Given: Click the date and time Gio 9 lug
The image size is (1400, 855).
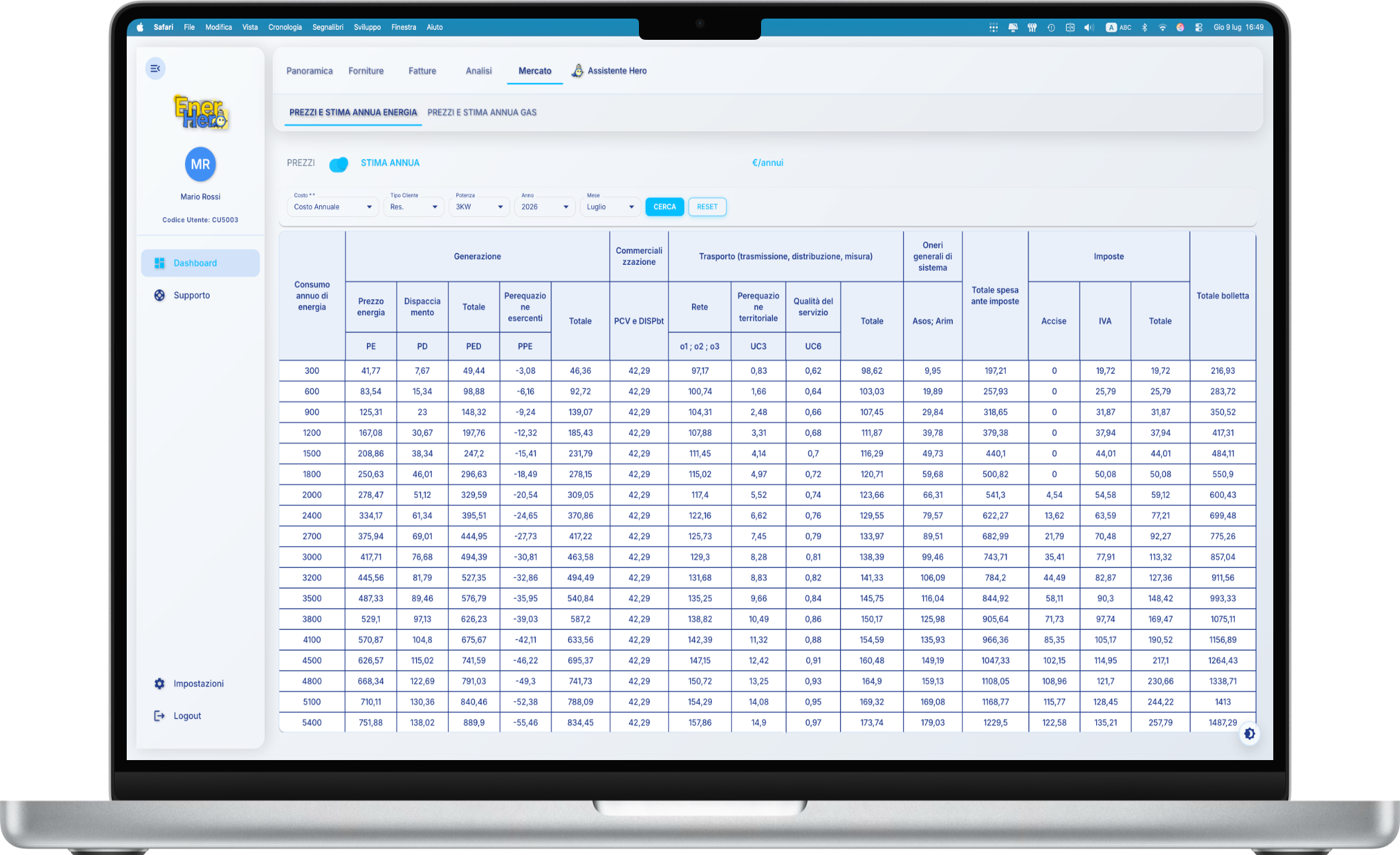Looking at the screenshot, I should (x=1239, y=27).
